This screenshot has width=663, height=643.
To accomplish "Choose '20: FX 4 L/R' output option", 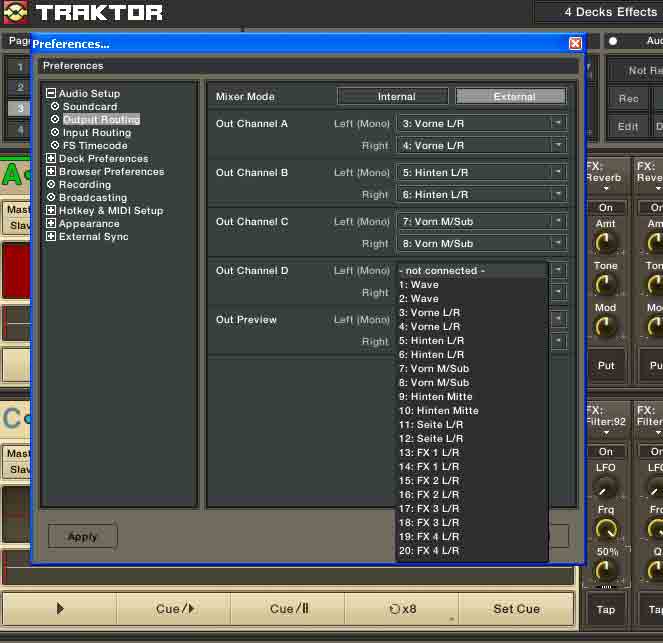I will 472,550.
